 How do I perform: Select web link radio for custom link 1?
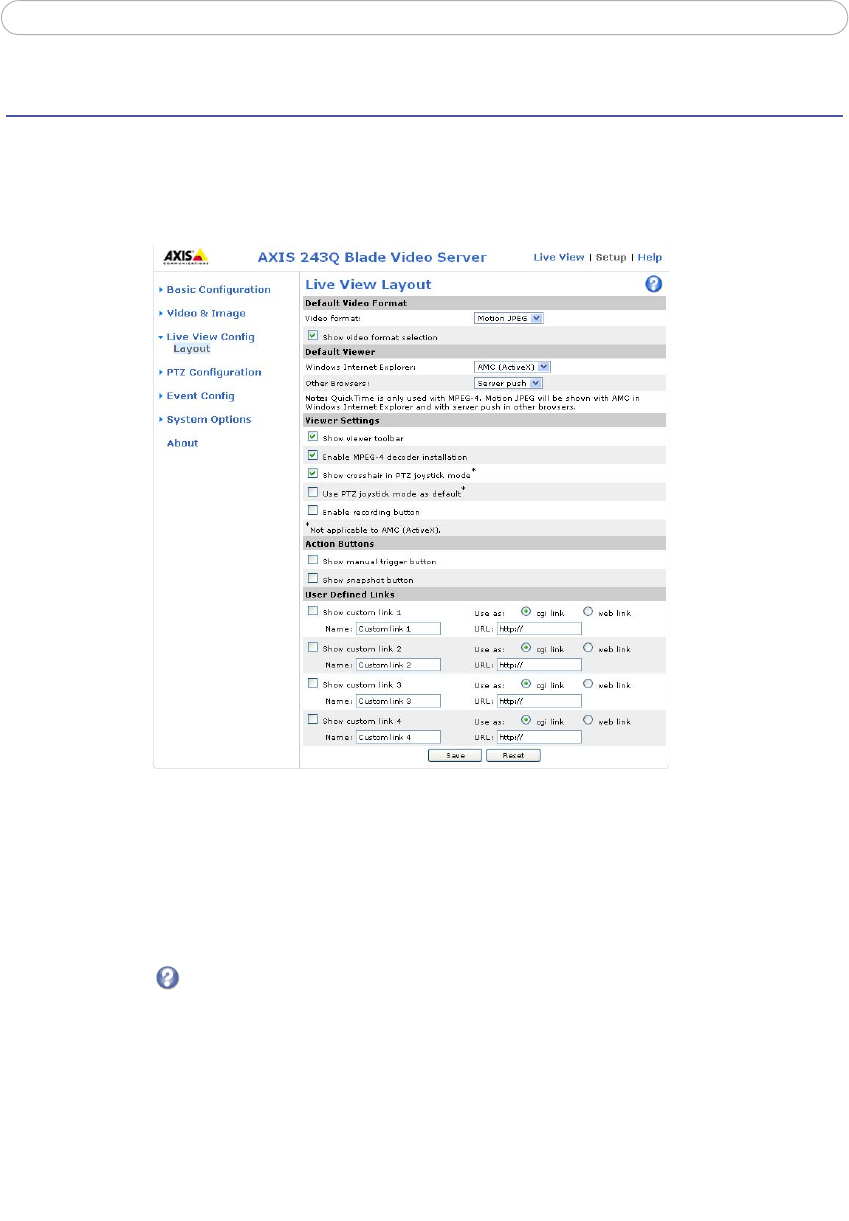click(x=588, y=610)
